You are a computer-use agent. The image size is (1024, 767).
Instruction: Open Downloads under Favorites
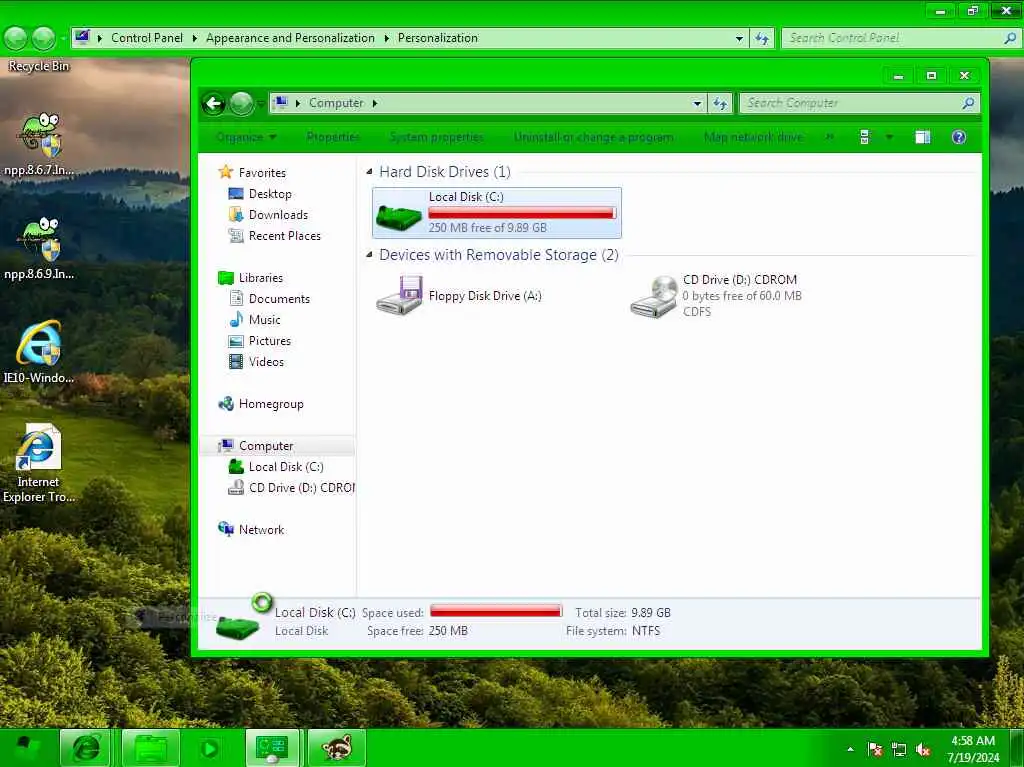pos(278,215)
